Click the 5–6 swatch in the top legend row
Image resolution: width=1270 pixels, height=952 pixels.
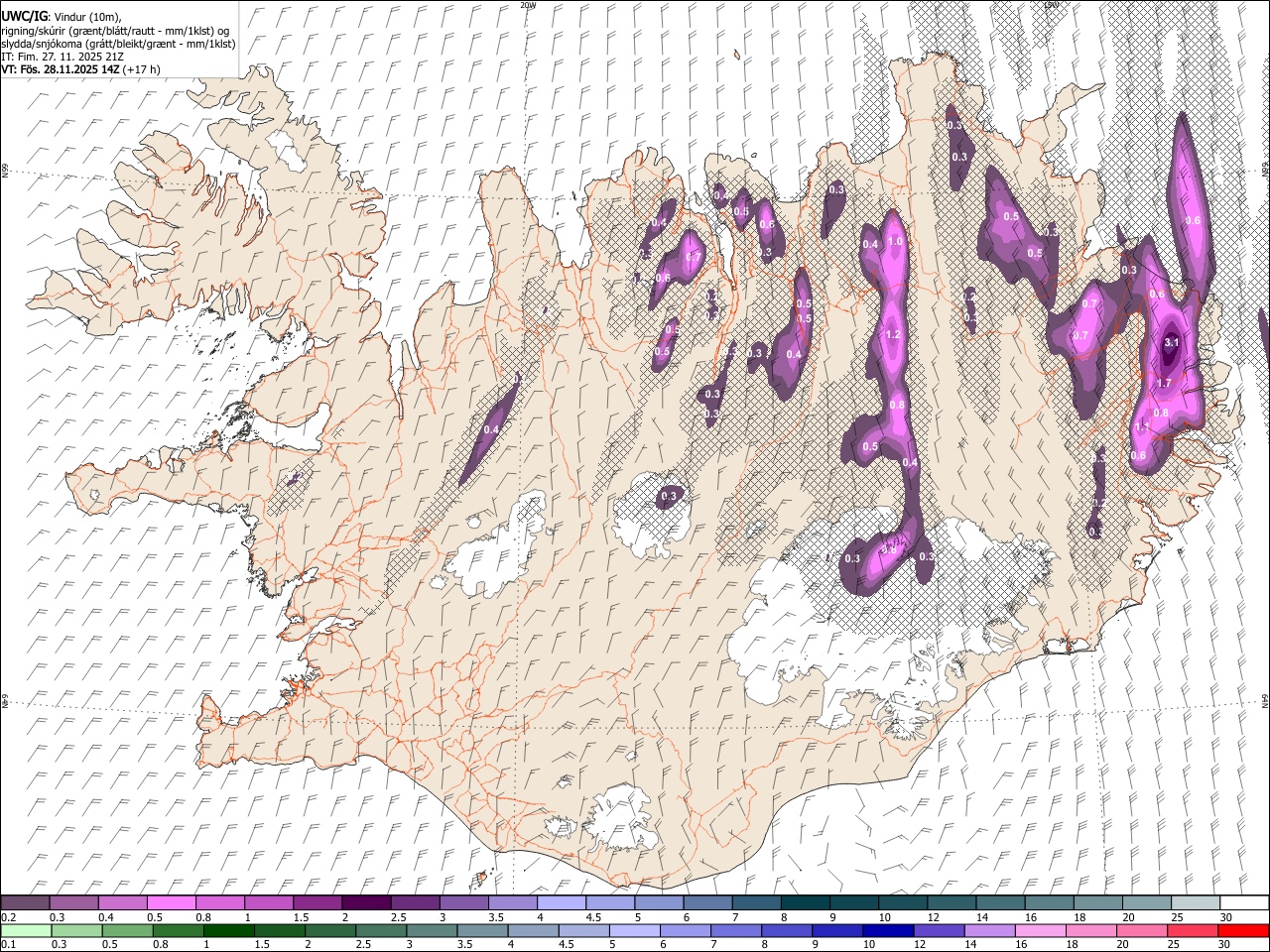(659, 902)
